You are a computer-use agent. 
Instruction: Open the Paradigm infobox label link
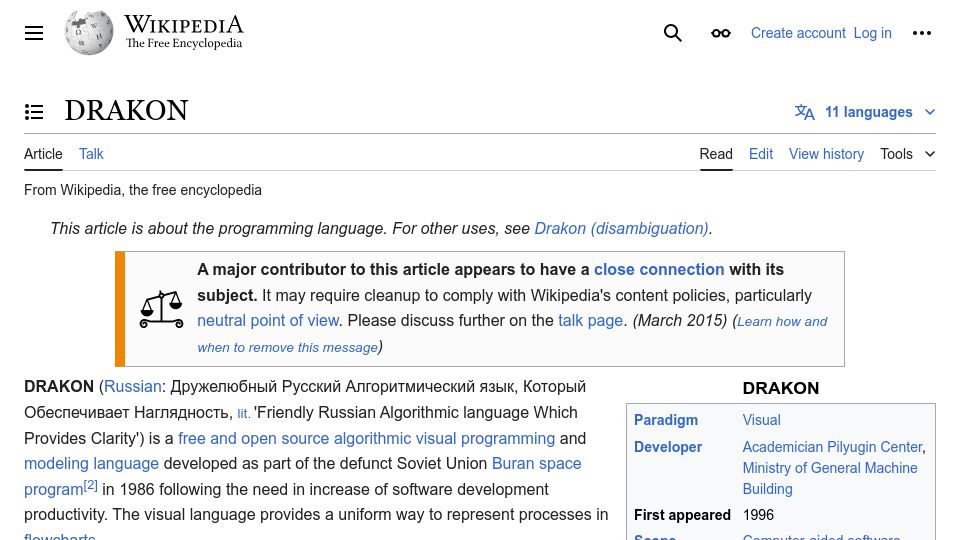[666, 420]
